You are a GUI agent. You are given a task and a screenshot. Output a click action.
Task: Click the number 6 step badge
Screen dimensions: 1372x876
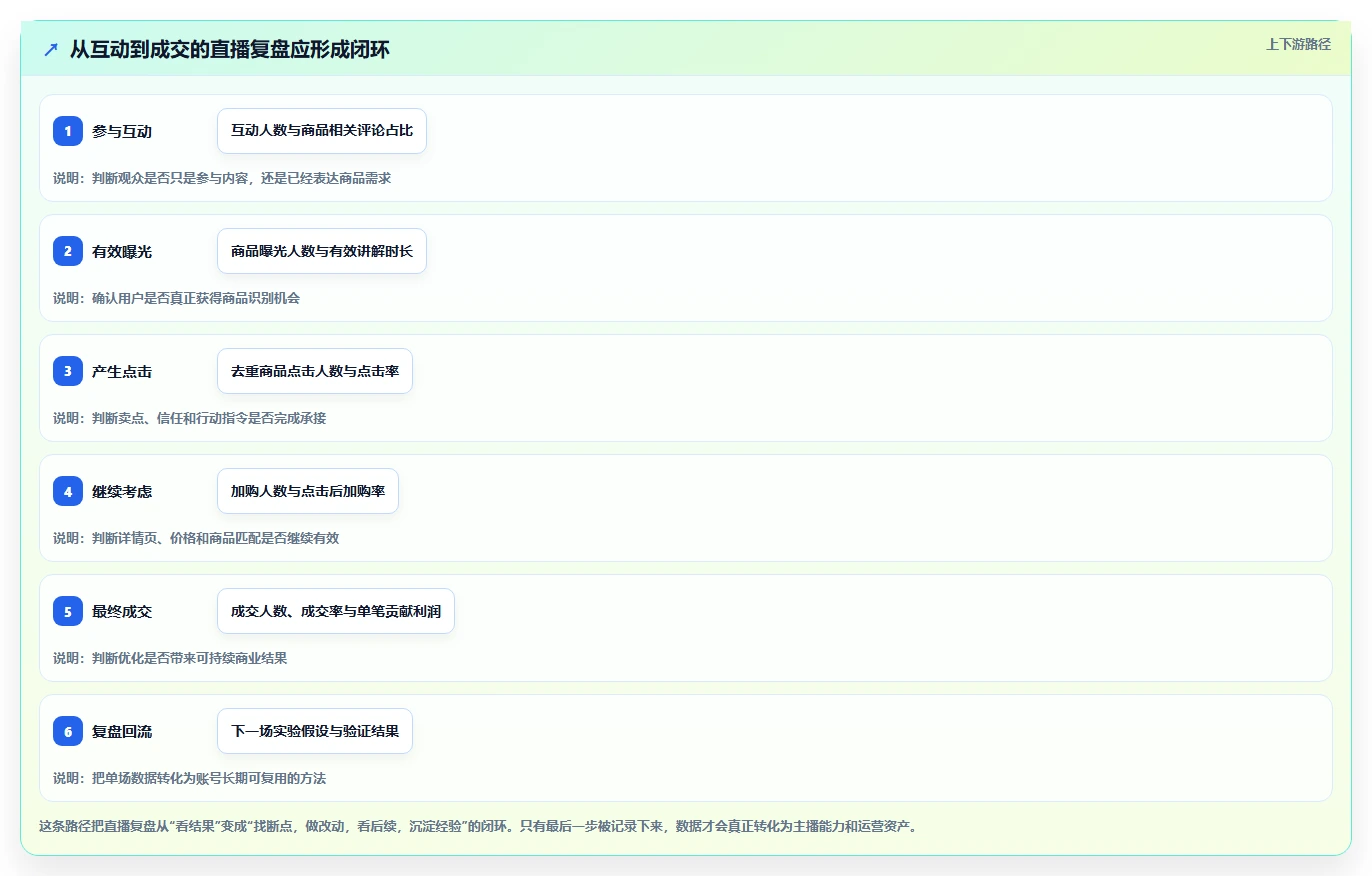[x=68, y=731]
